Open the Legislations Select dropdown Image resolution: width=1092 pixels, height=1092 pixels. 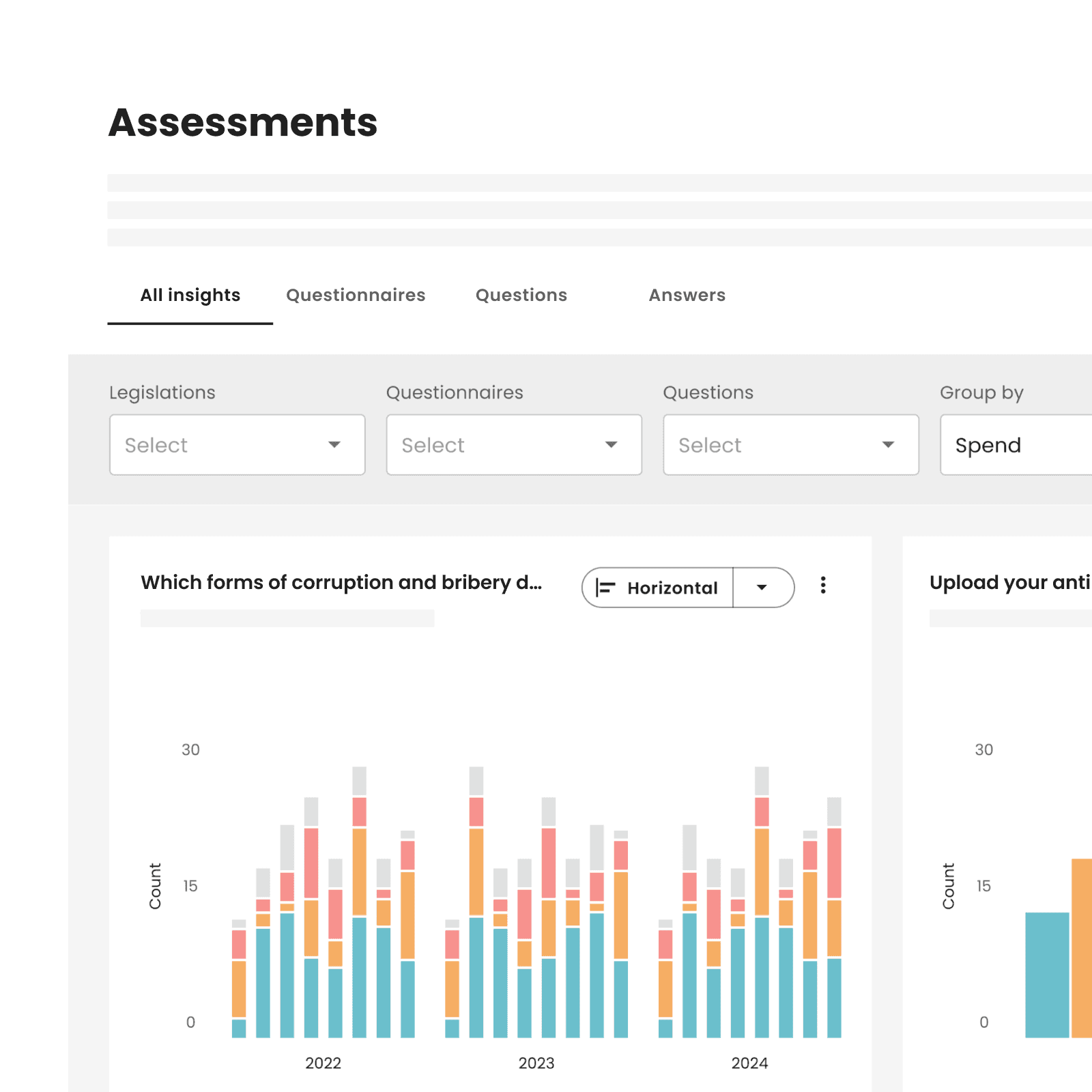[x=237, y=445]
